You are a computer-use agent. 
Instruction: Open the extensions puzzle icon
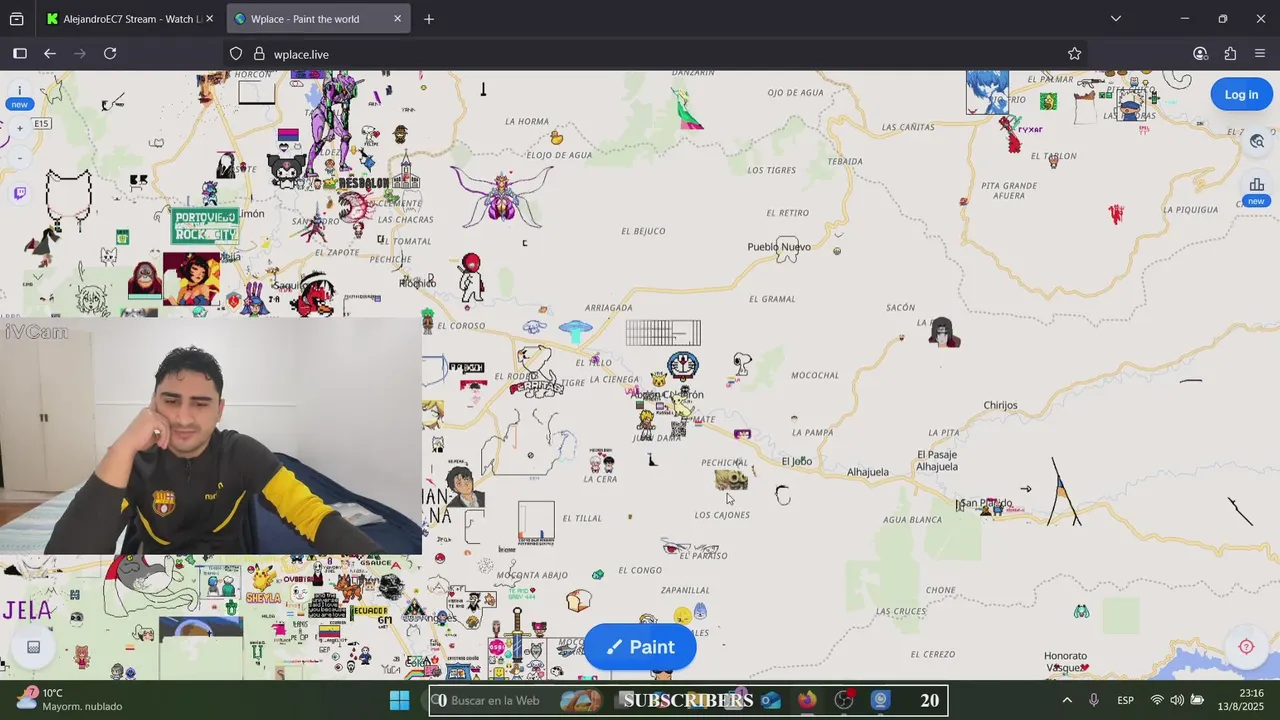point(1230,54)
